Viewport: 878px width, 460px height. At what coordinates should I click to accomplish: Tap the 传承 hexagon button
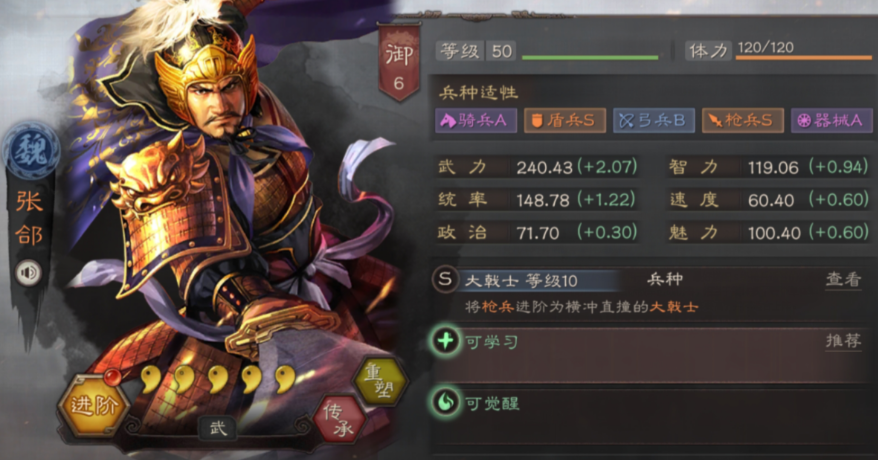[x=339, y=419]
